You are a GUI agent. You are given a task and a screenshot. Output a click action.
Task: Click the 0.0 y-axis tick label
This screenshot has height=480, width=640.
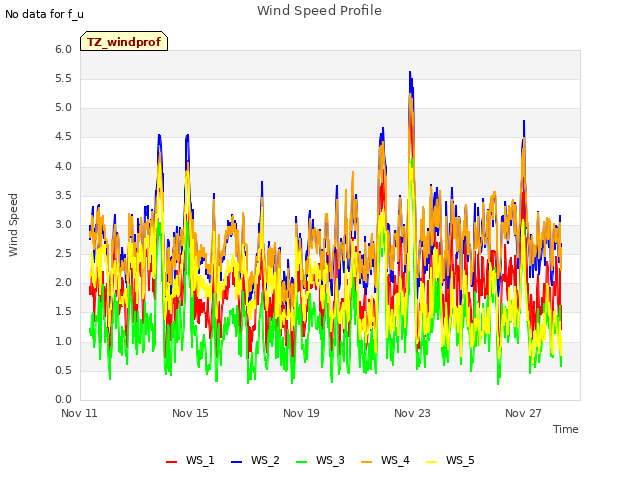click(x=64, y=400)
